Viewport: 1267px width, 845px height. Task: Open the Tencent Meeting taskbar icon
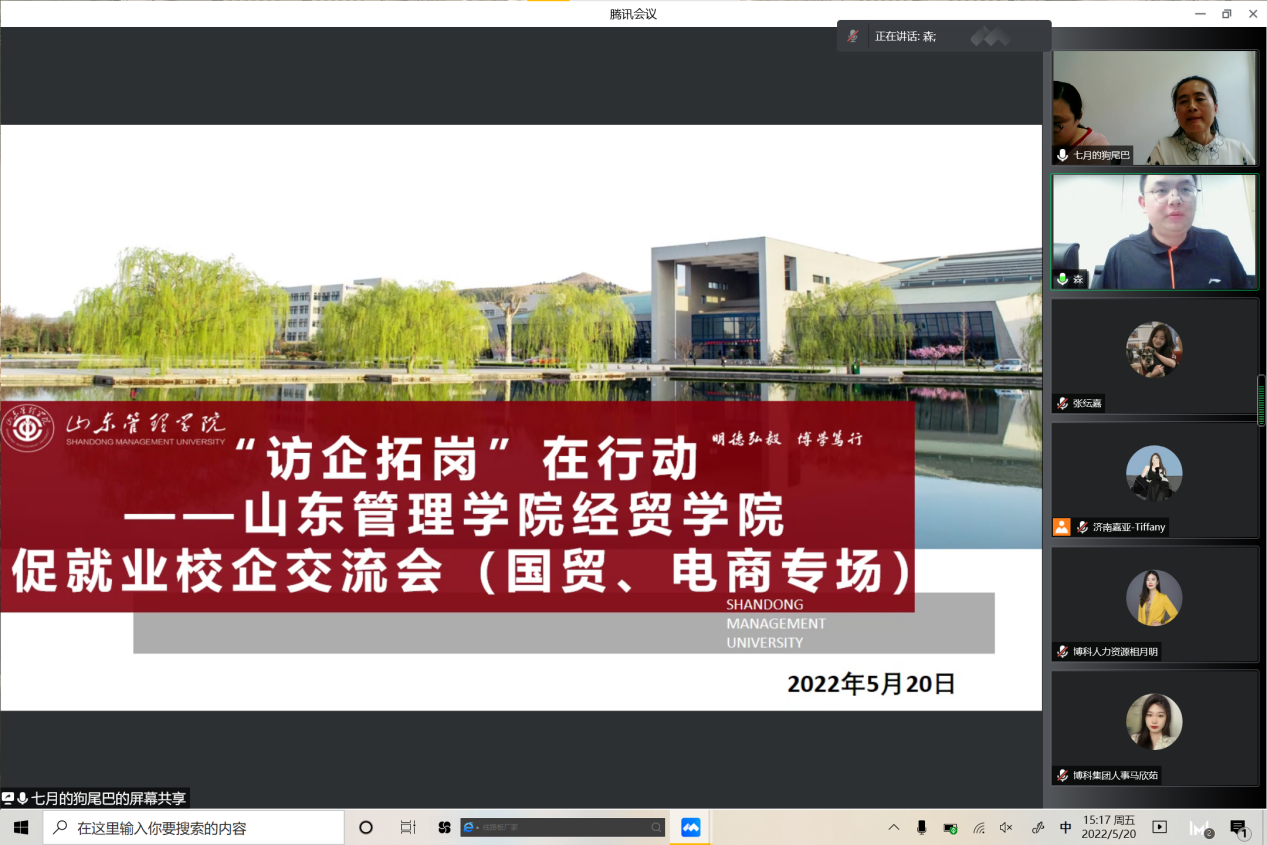click(690, 827)
